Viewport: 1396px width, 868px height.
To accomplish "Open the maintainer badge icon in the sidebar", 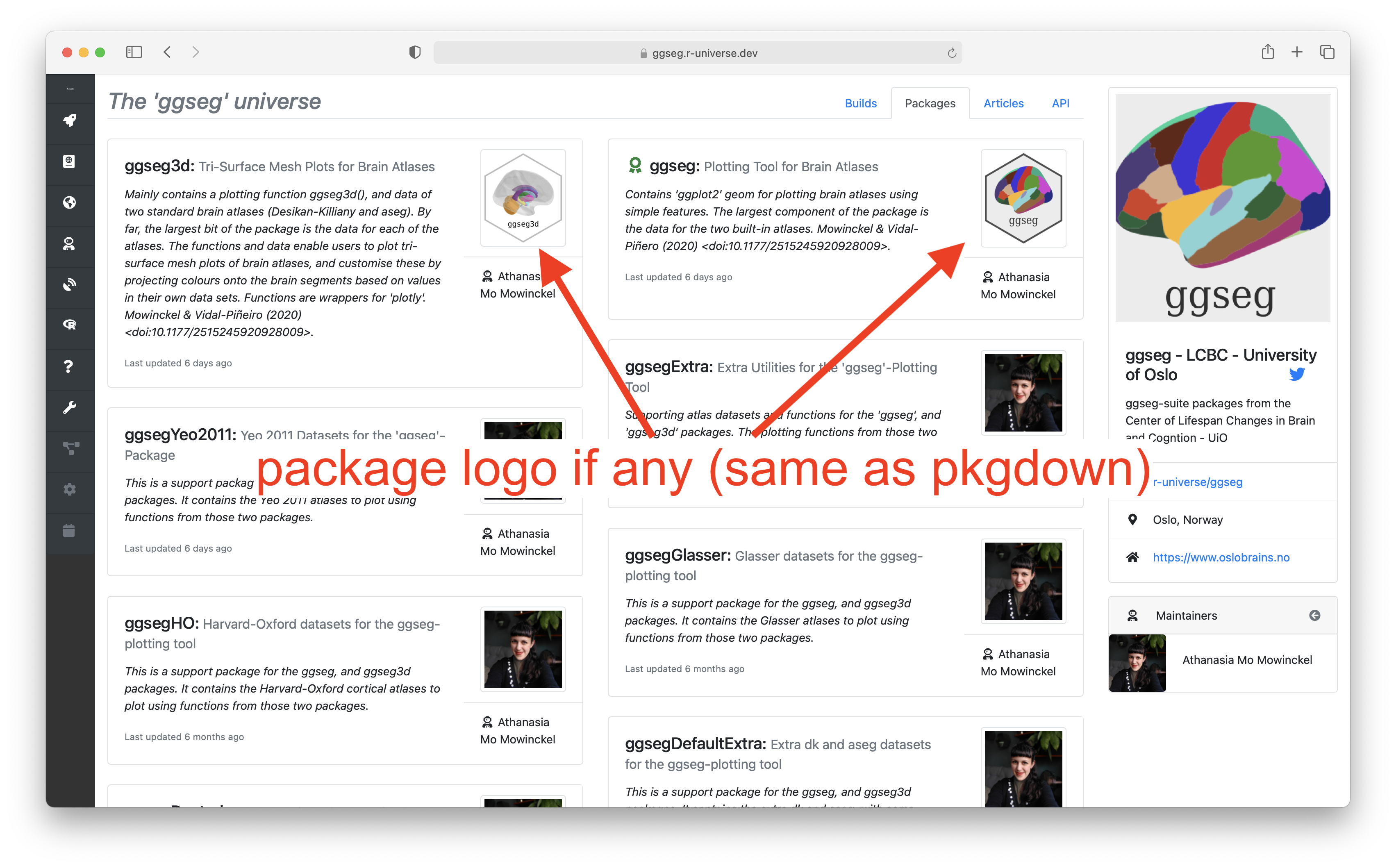I will [69, 243].
